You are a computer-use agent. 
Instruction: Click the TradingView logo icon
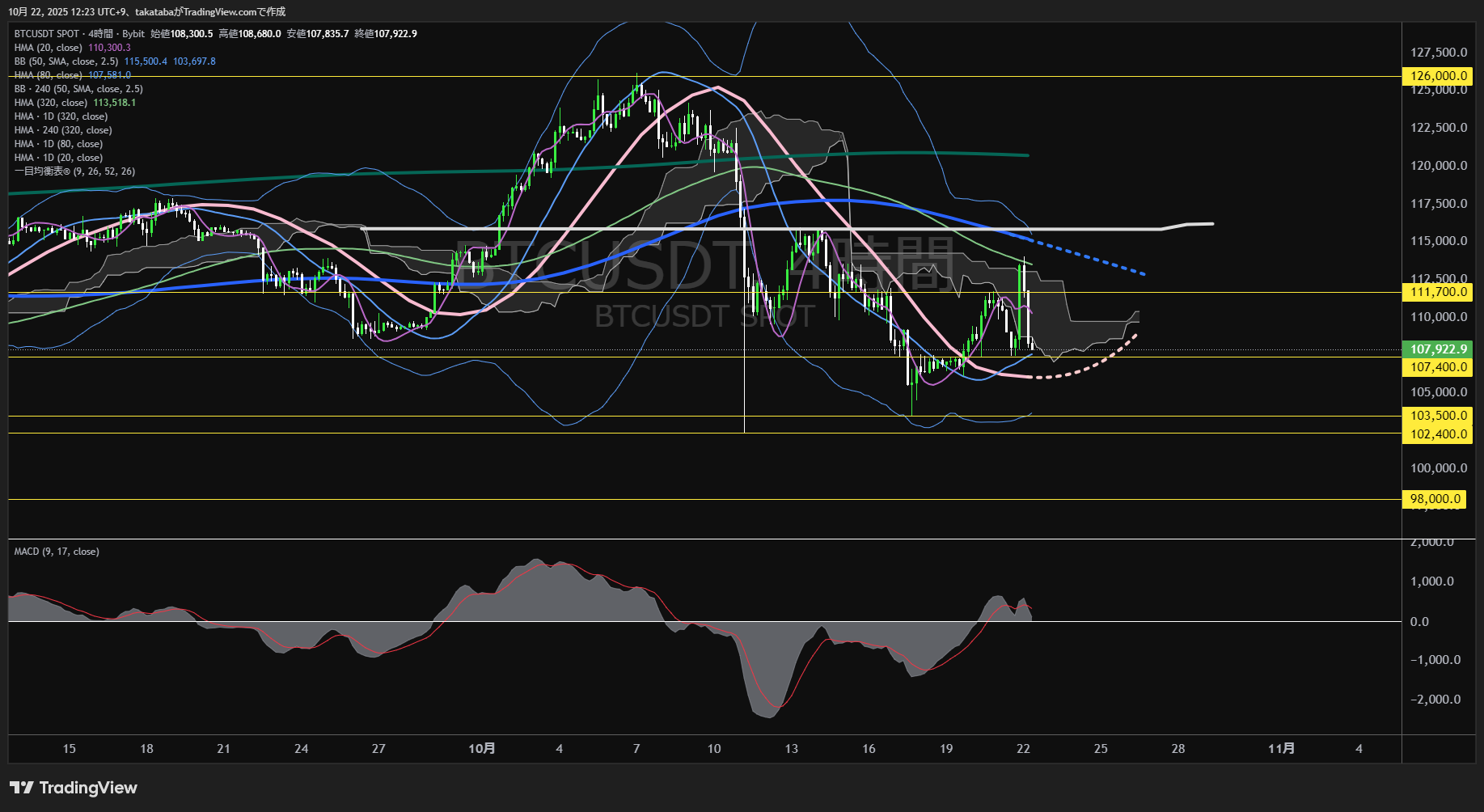(21, 788)
